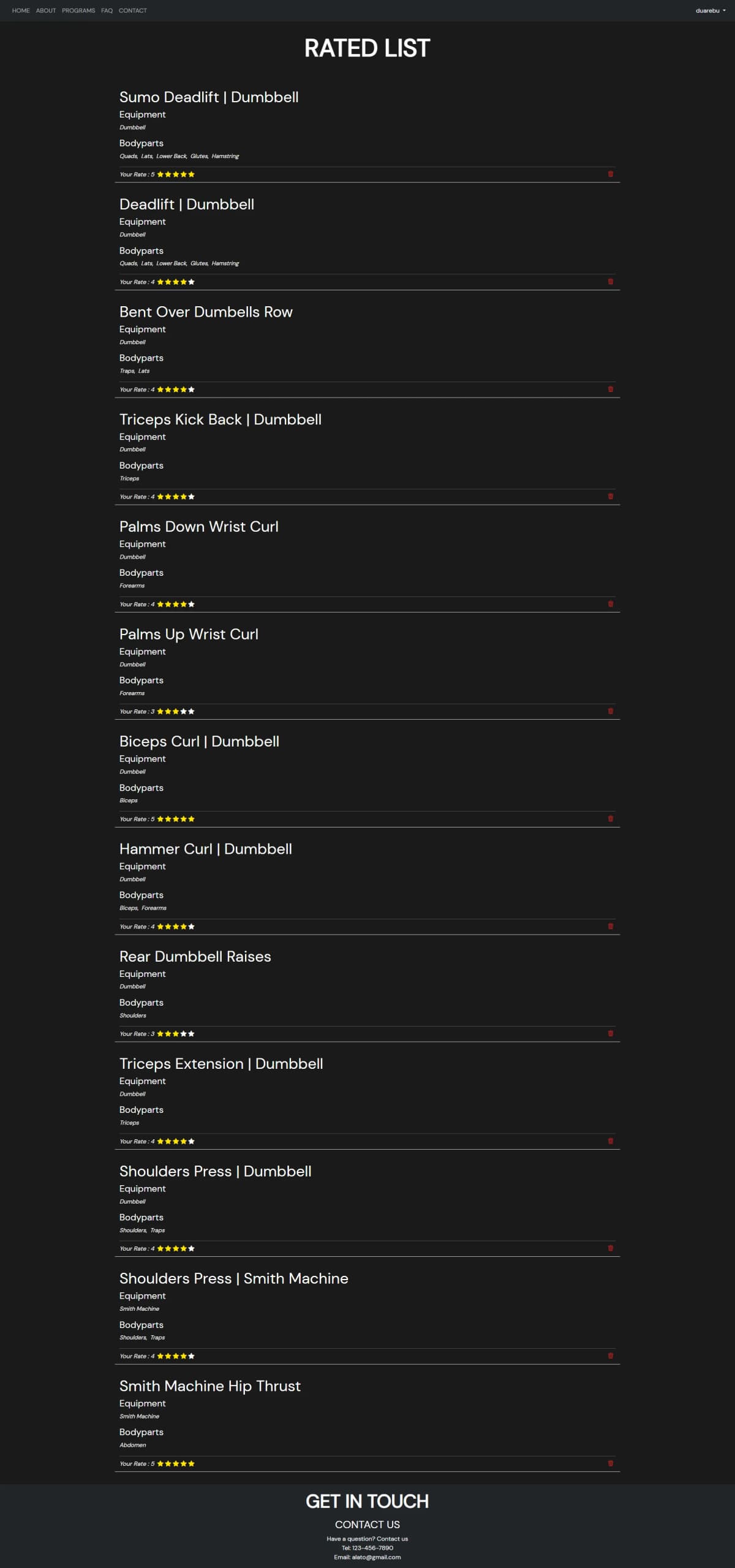Image resolution: width=735 pixels, height=1568 pixels.
Task: Click the Shoulders Press | Dumbbell heading
Action: coord(215,1171)
